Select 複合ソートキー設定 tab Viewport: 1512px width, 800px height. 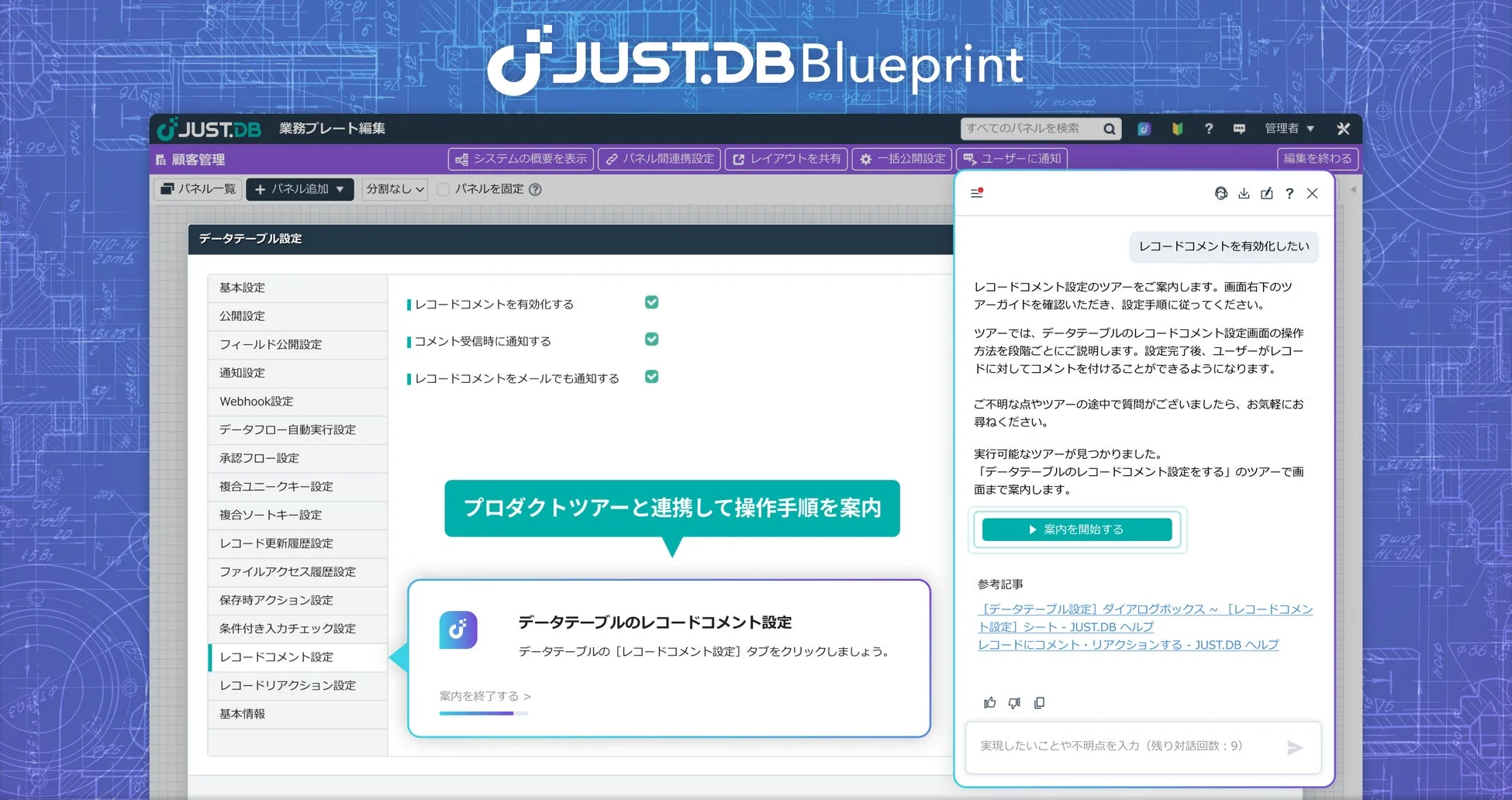(x=298, y=515)
